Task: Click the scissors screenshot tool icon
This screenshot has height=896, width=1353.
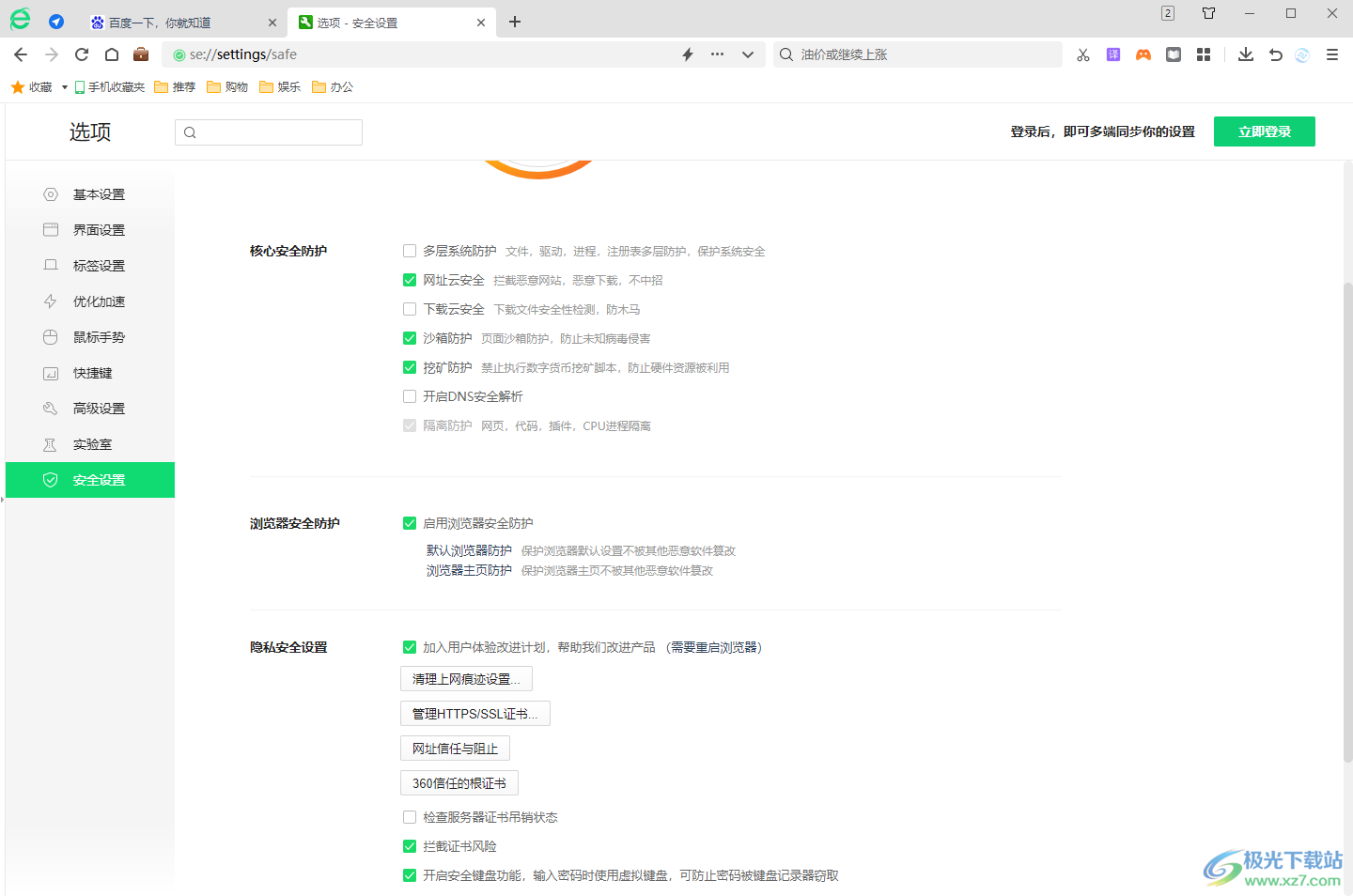Action: [1083, 54]
